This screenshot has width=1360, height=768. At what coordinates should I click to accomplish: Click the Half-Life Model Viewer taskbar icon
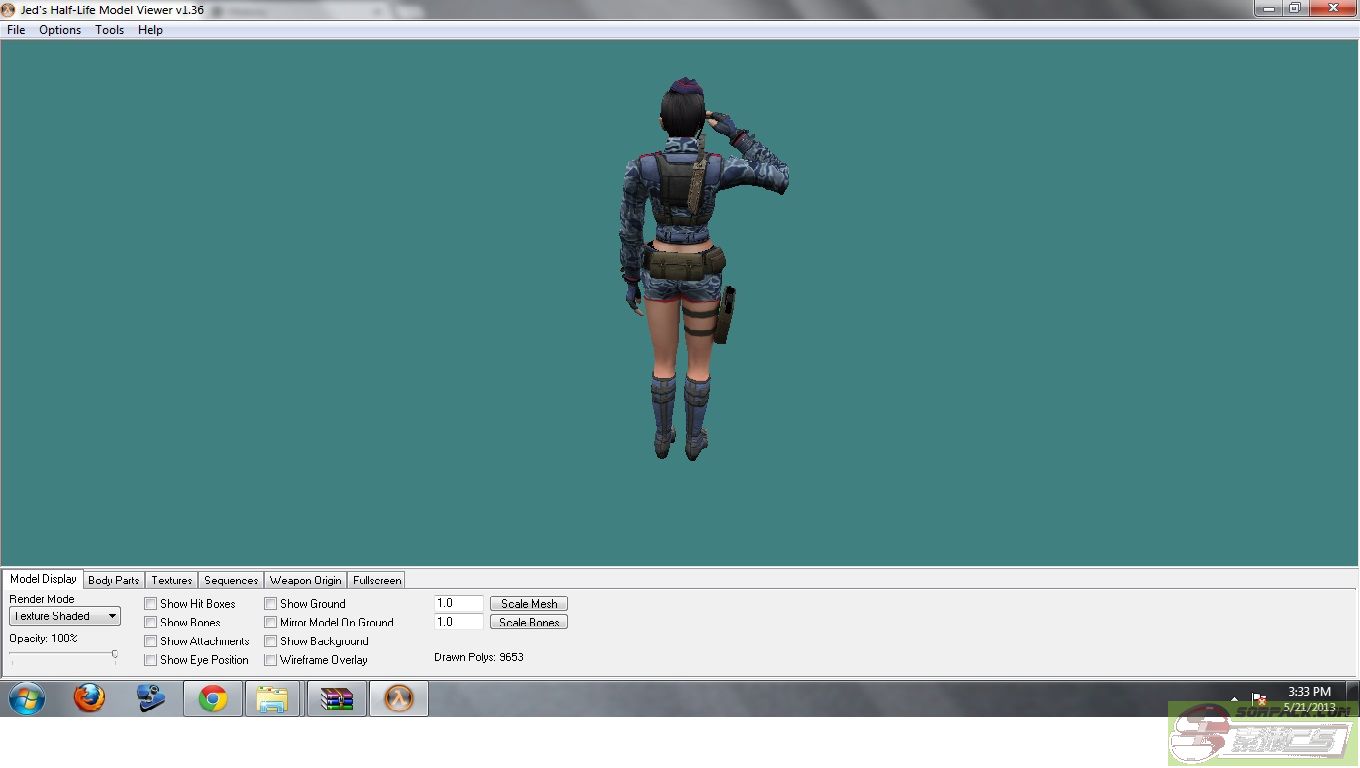click(x=399, y=698)
